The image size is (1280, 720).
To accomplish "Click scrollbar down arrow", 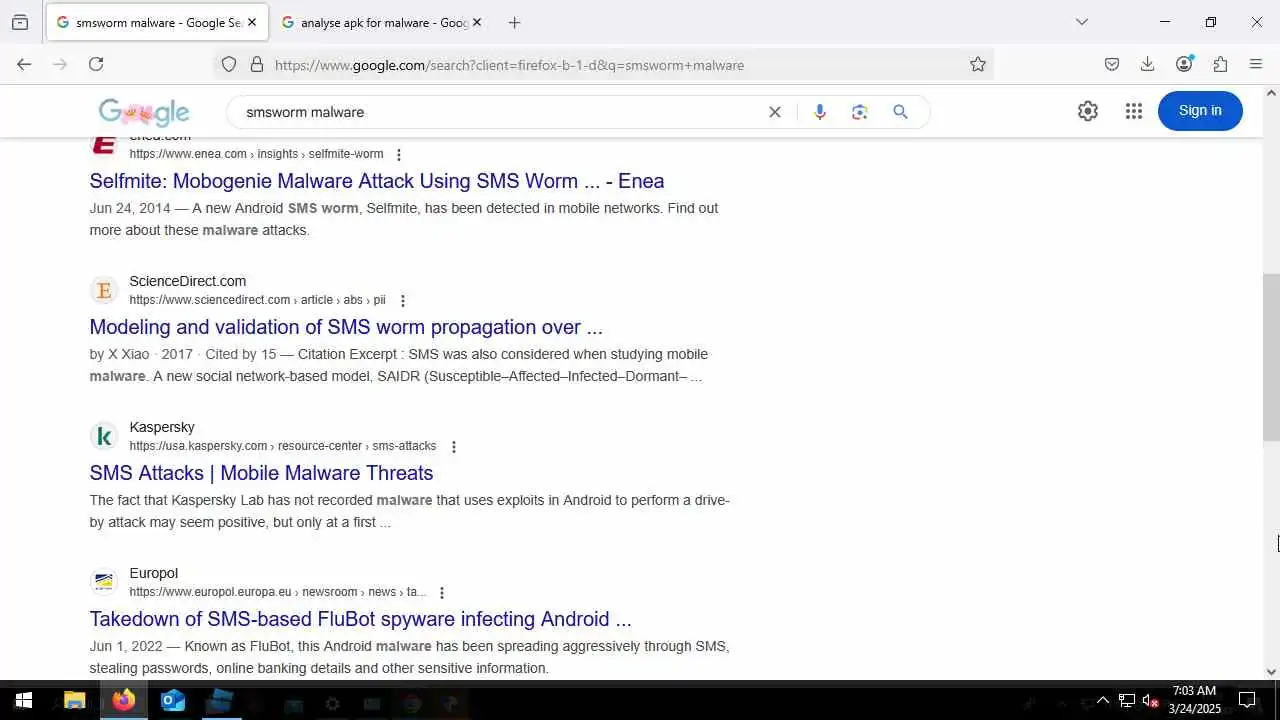I will [1271, 672].
